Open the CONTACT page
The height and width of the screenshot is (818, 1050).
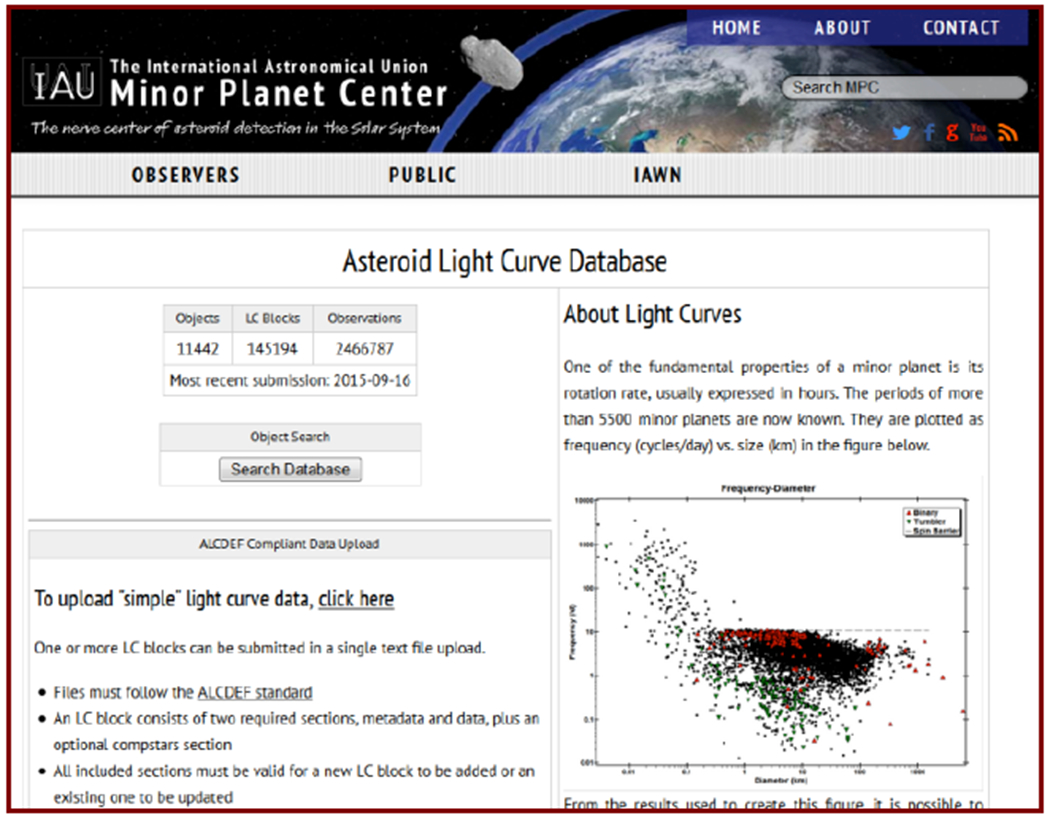tap(960, 28)
